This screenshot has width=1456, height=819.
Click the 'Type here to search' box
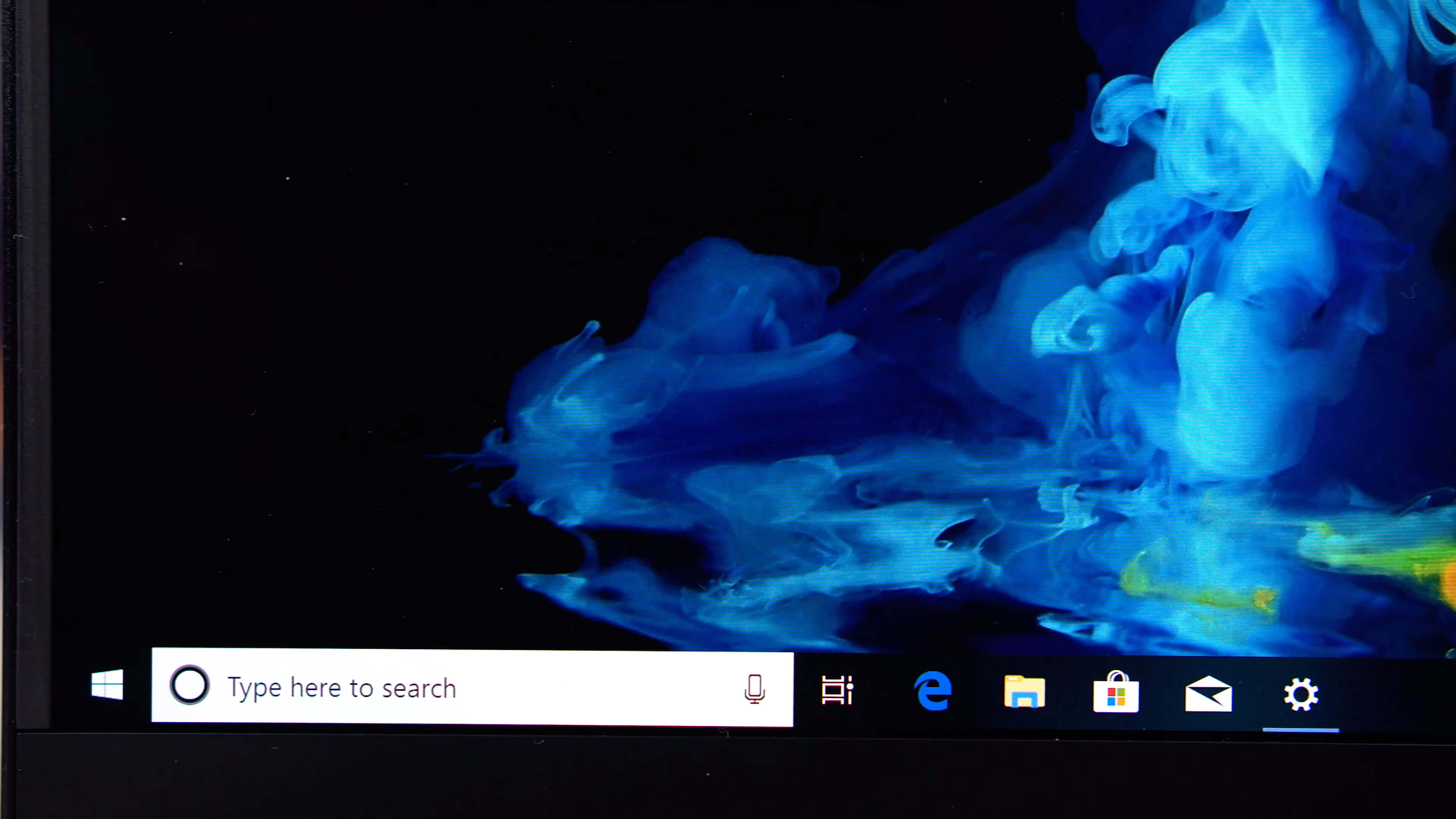click(472, 687)
